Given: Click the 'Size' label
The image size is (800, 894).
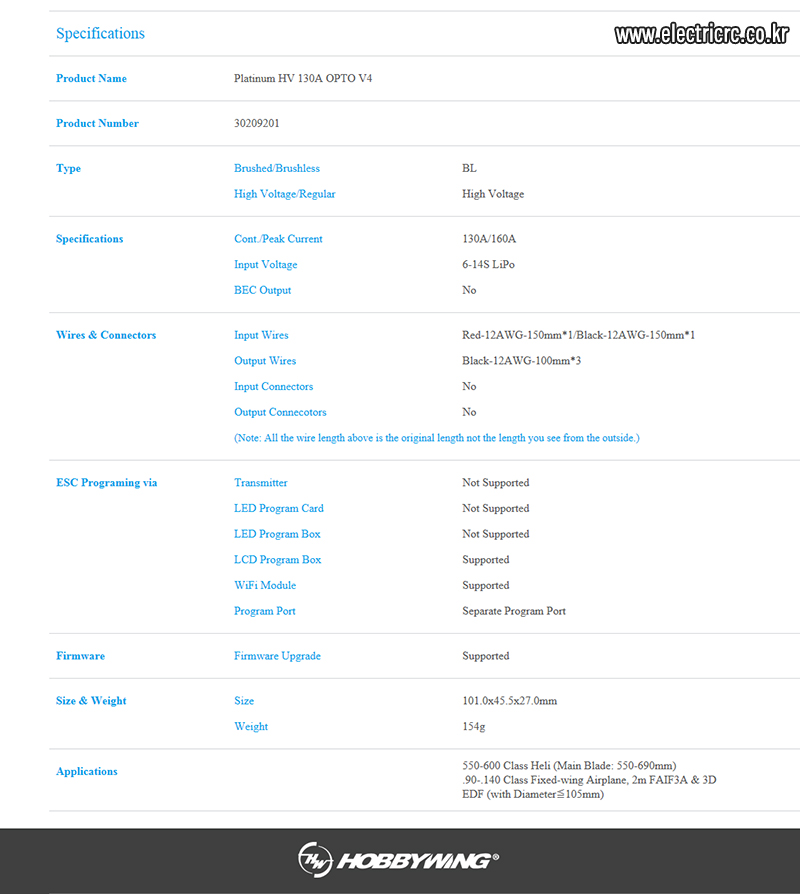Looking at the screenshot, I should point(244,701).
